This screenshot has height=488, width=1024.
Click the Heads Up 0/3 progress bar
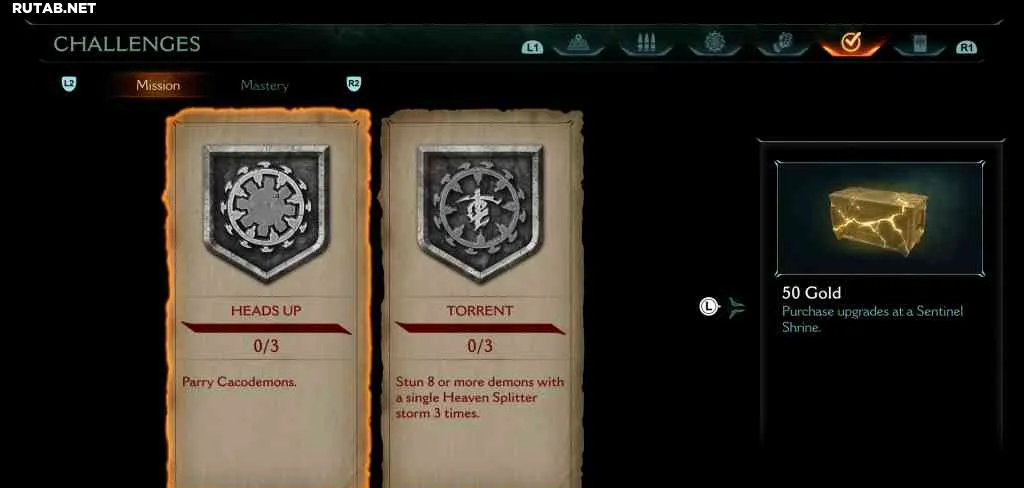coord(266,329)
